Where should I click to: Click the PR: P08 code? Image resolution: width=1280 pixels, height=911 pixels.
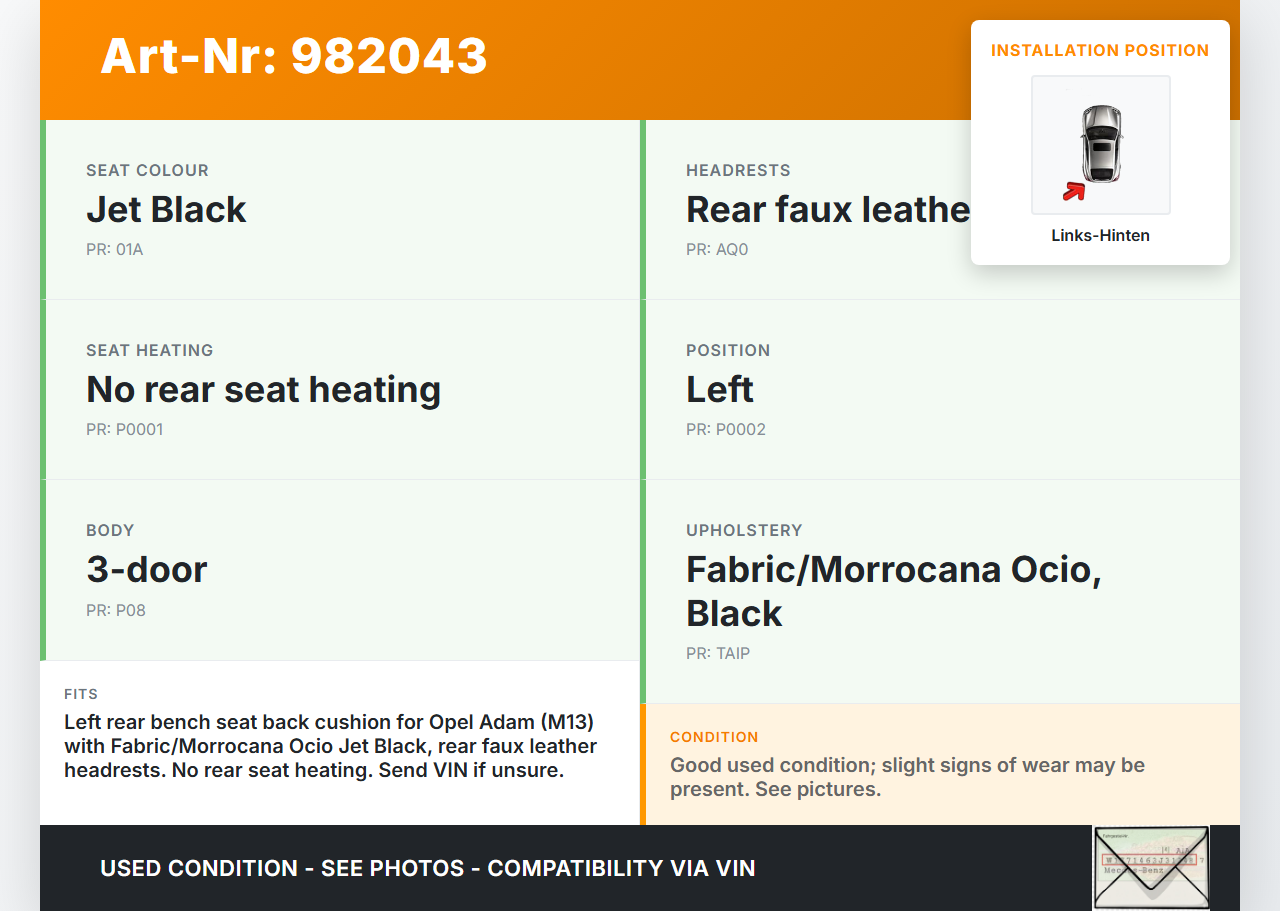point(116,610)
